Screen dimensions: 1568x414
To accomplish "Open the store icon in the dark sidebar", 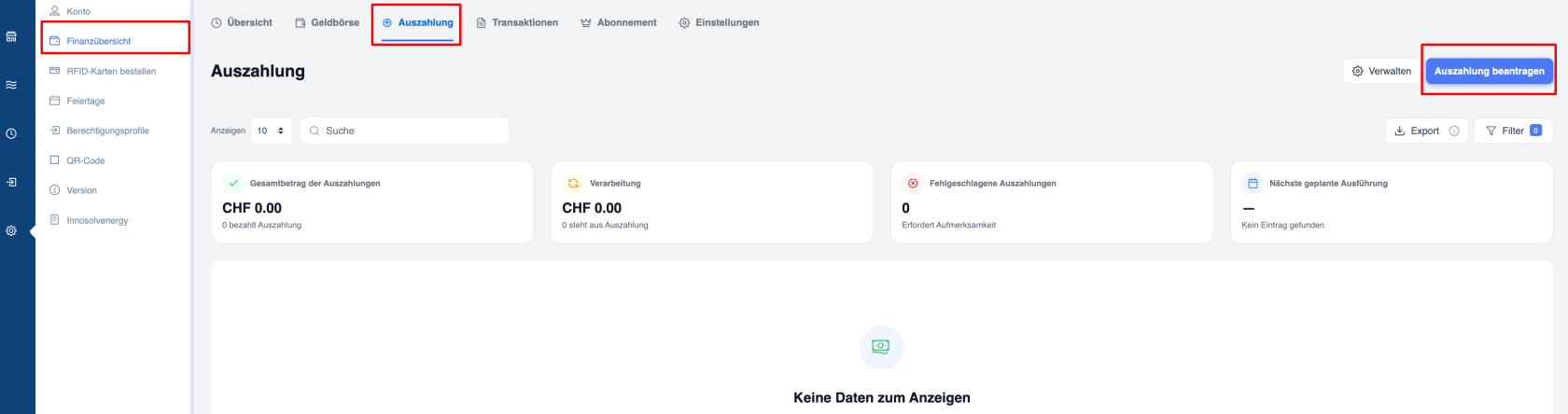I will point(11,37).
